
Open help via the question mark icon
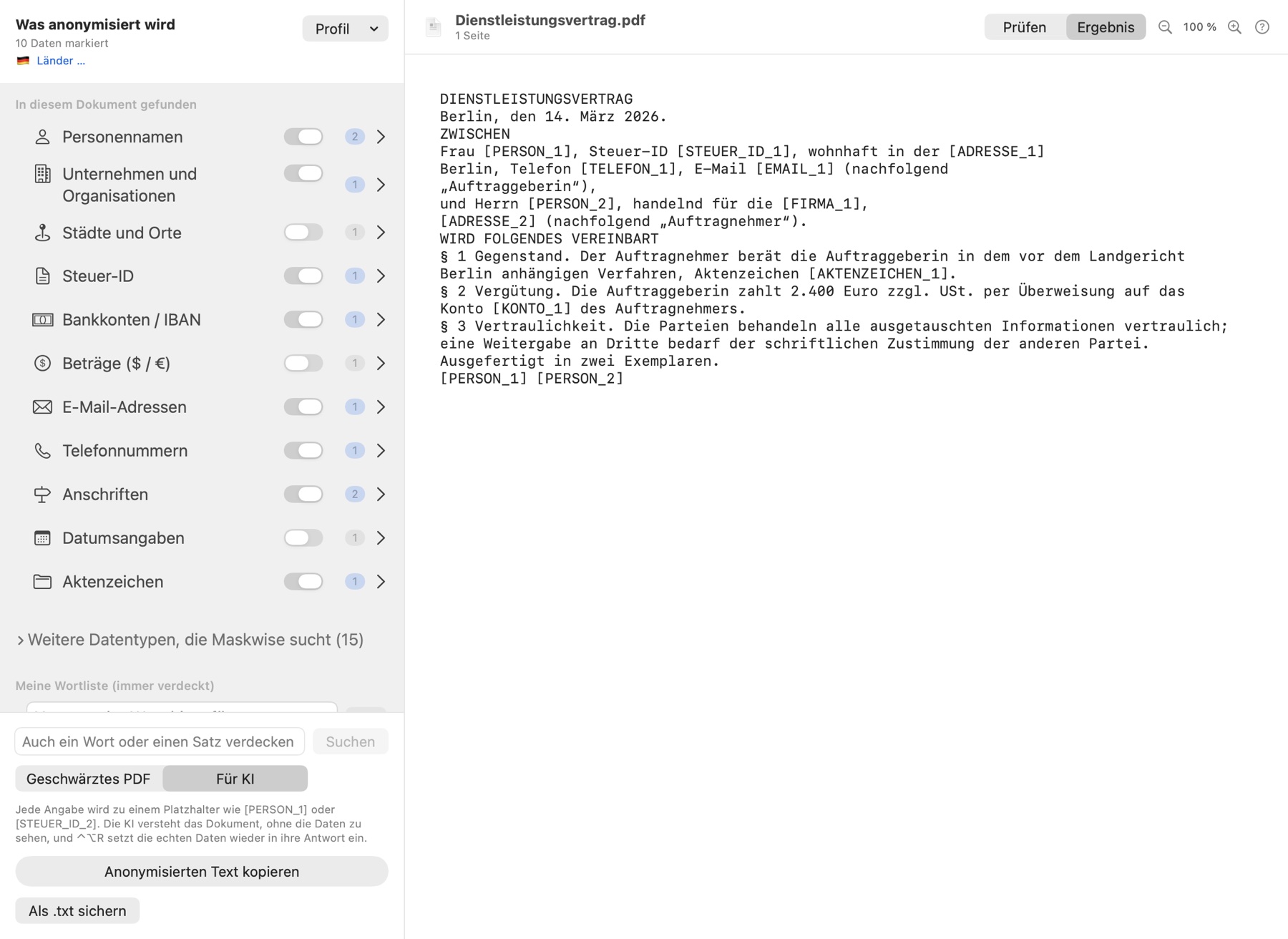pos(1262,27)
